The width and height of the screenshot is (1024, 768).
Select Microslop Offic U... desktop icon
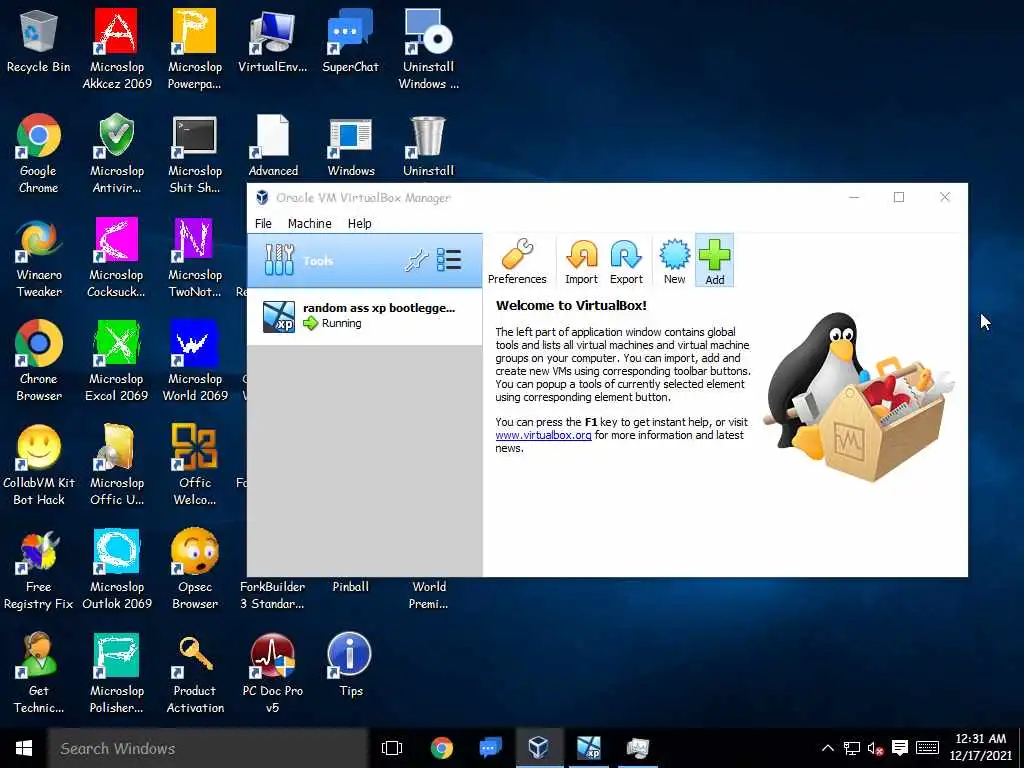[x=117, y=465]
